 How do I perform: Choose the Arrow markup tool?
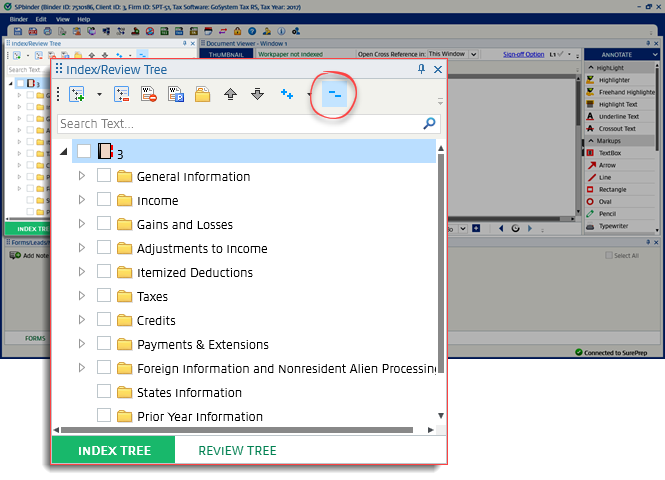point(606,164)
